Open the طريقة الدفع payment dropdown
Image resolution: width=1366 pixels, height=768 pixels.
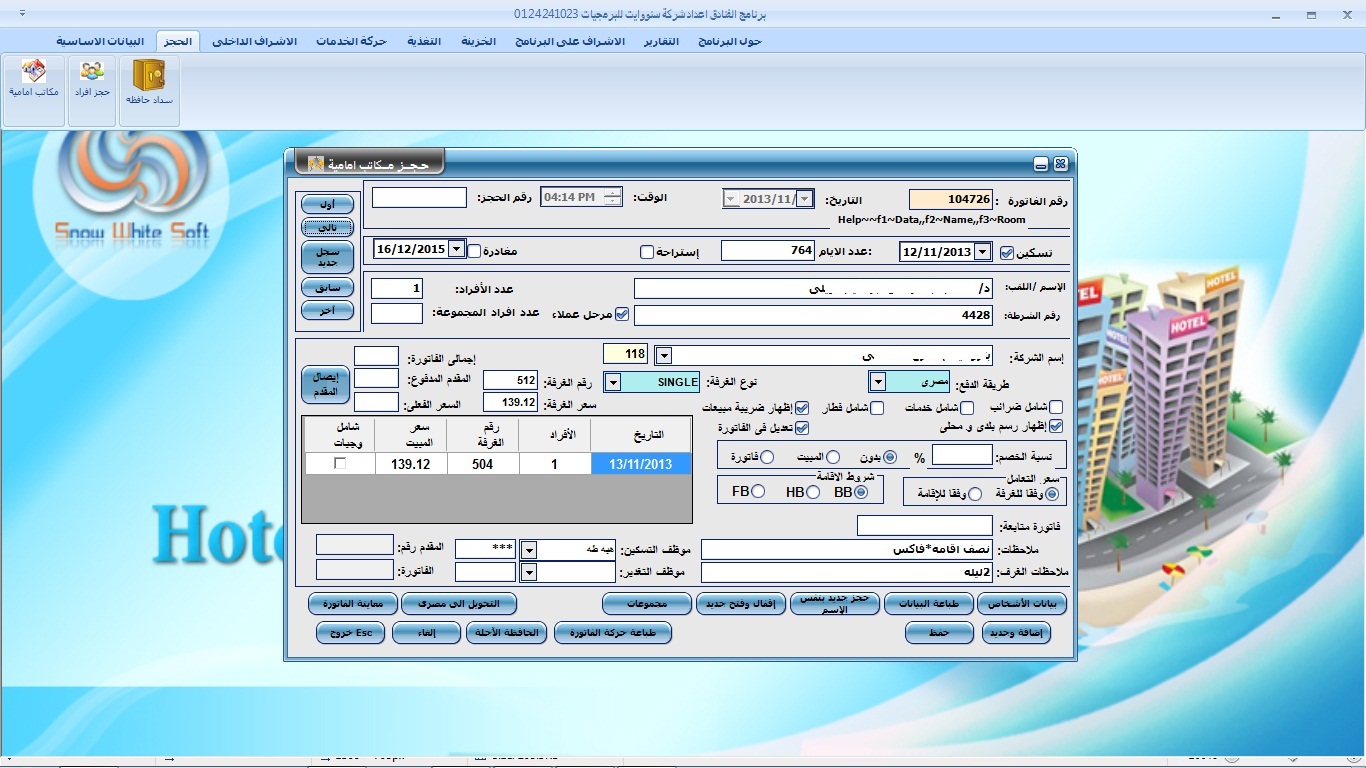(877, 382)
